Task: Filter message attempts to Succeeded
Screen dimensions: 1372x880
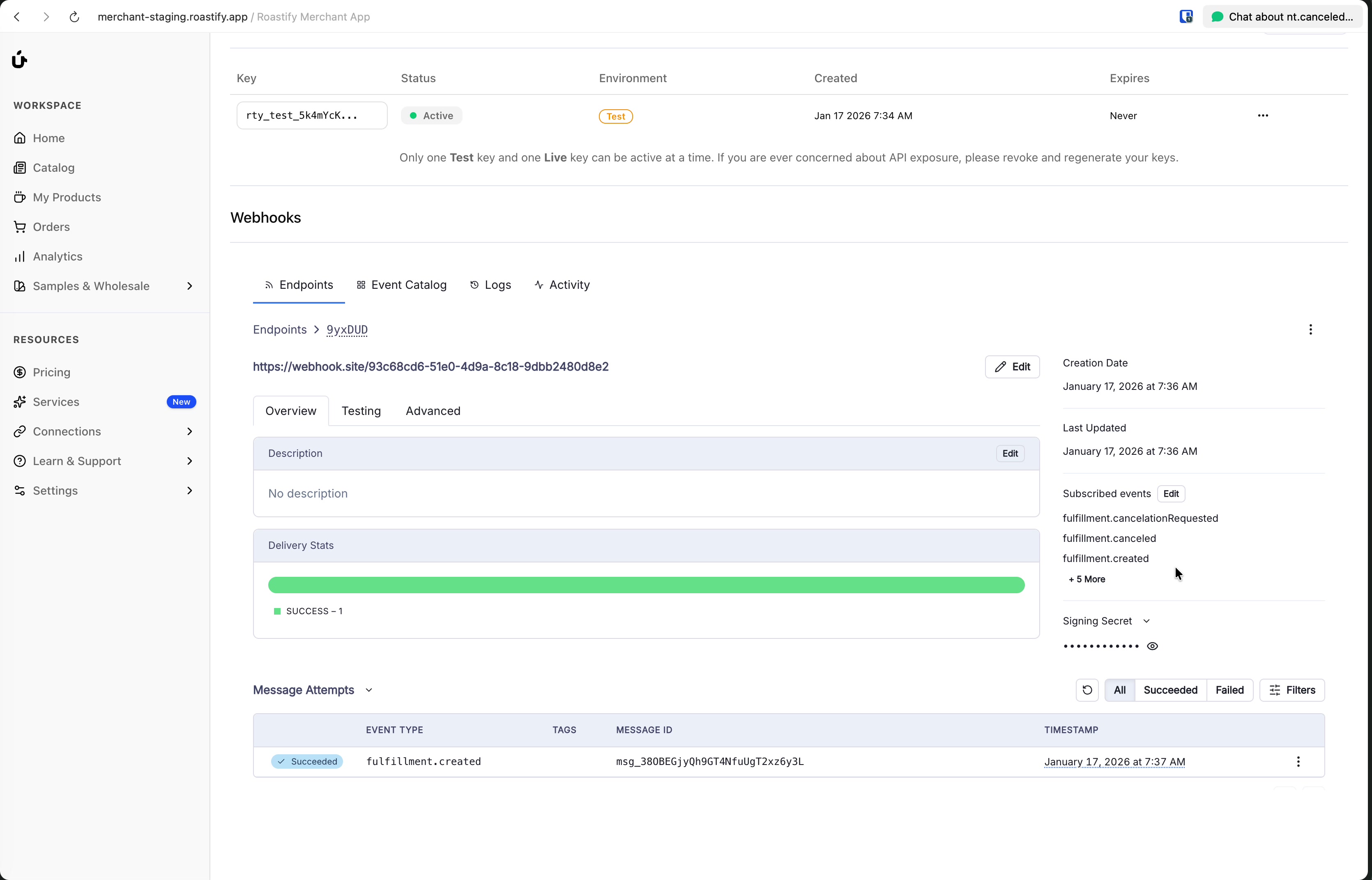Action: point(1170,690)
